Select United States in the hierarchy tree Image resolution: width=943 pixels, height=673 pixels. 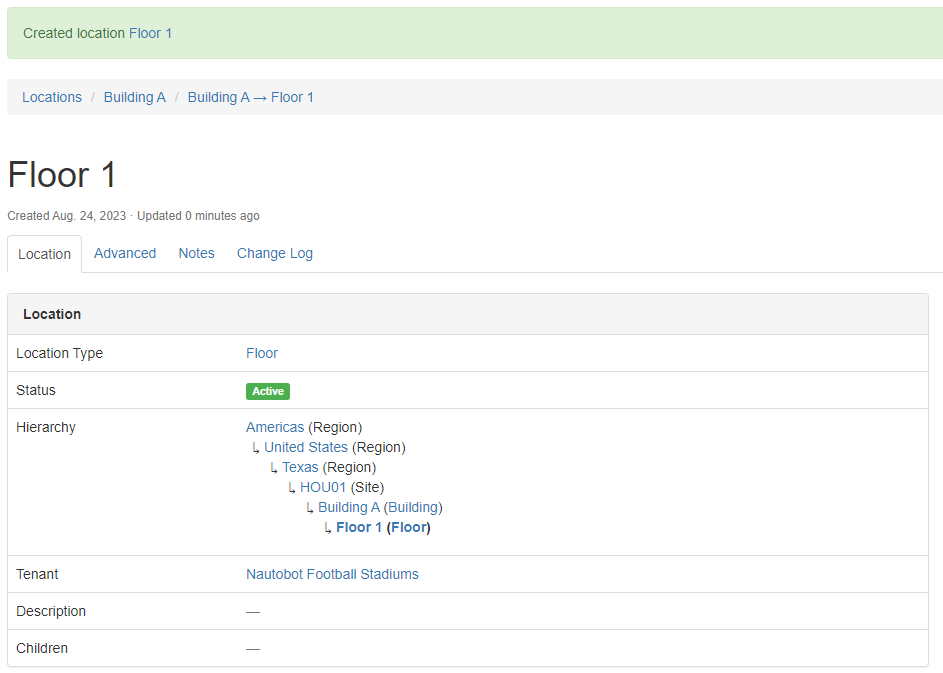pos(306,447)
